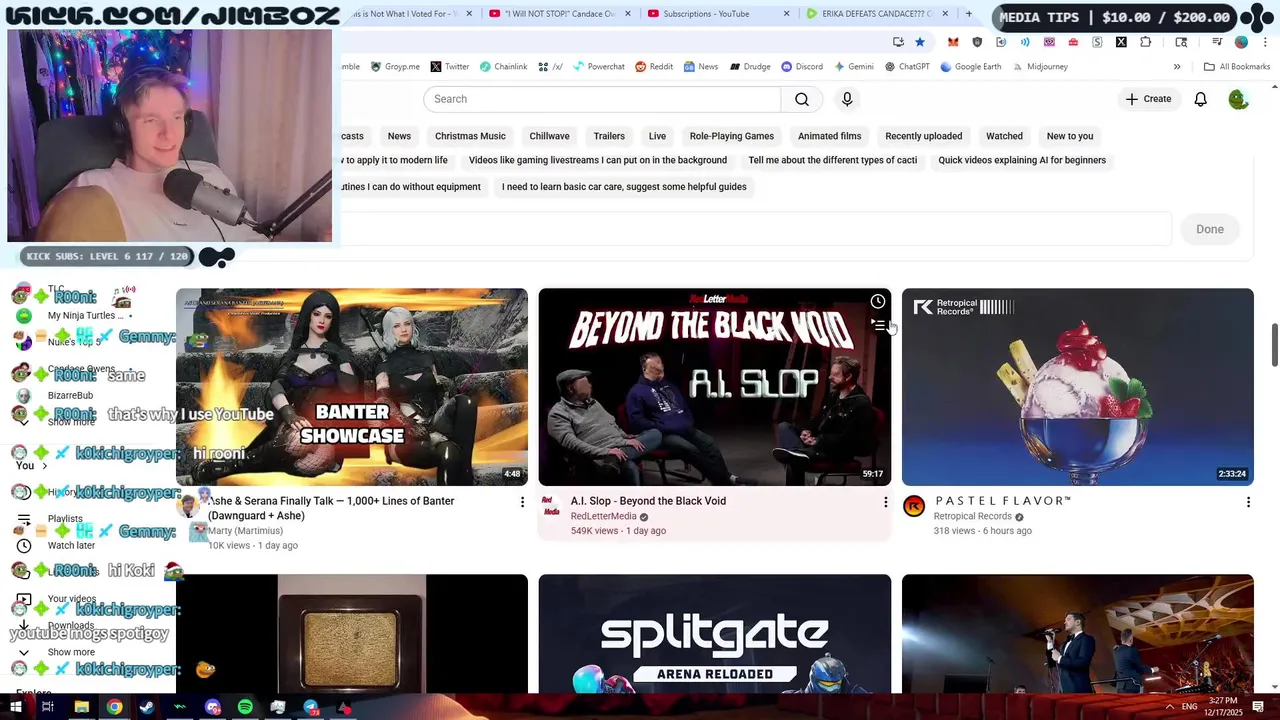Choose 'Quick videos explaining AI for beginners' suggestion

click(1022, 160)
